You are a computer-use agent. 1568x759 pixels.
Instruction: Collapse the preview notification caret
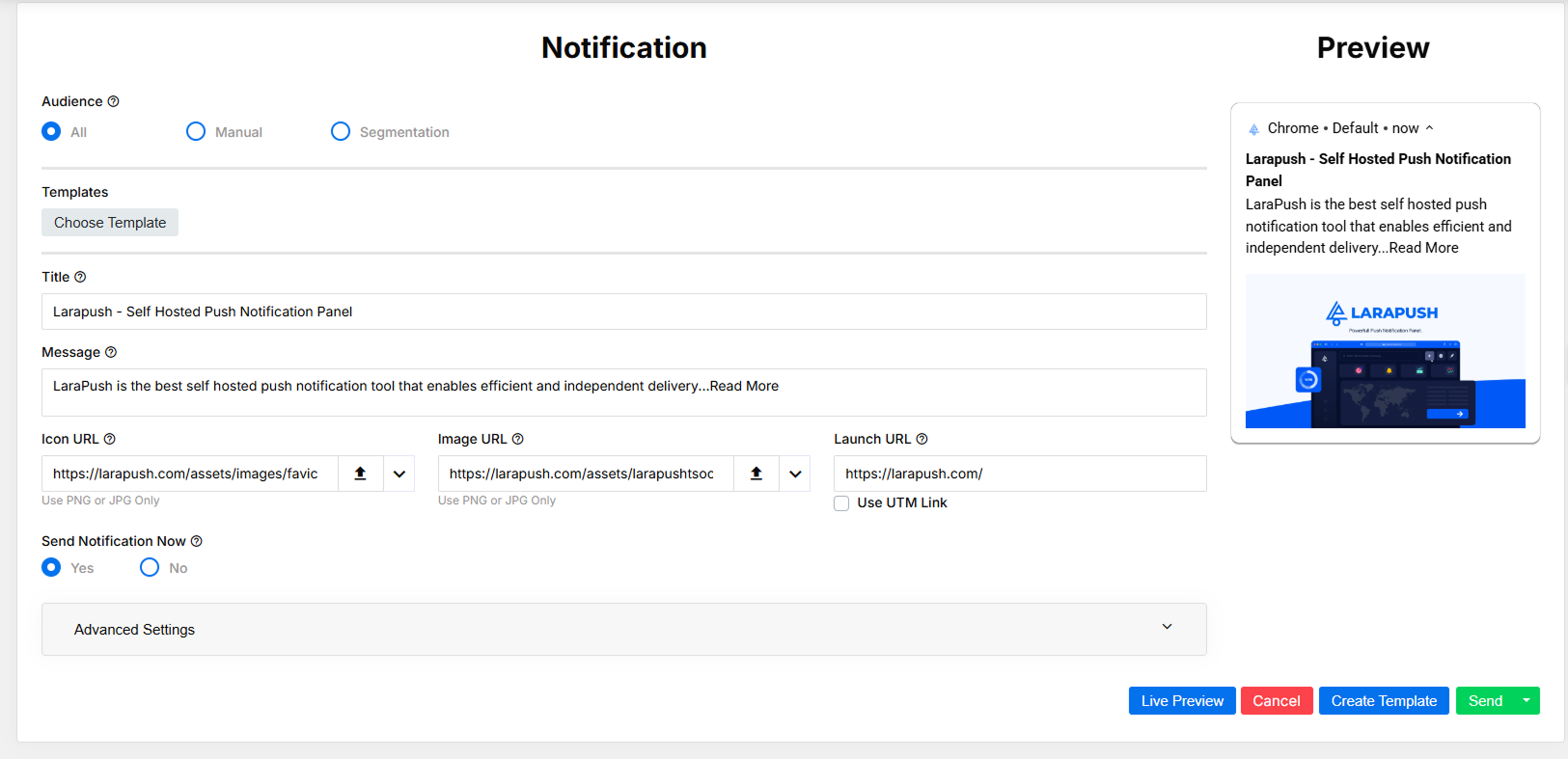[1430, 128]
